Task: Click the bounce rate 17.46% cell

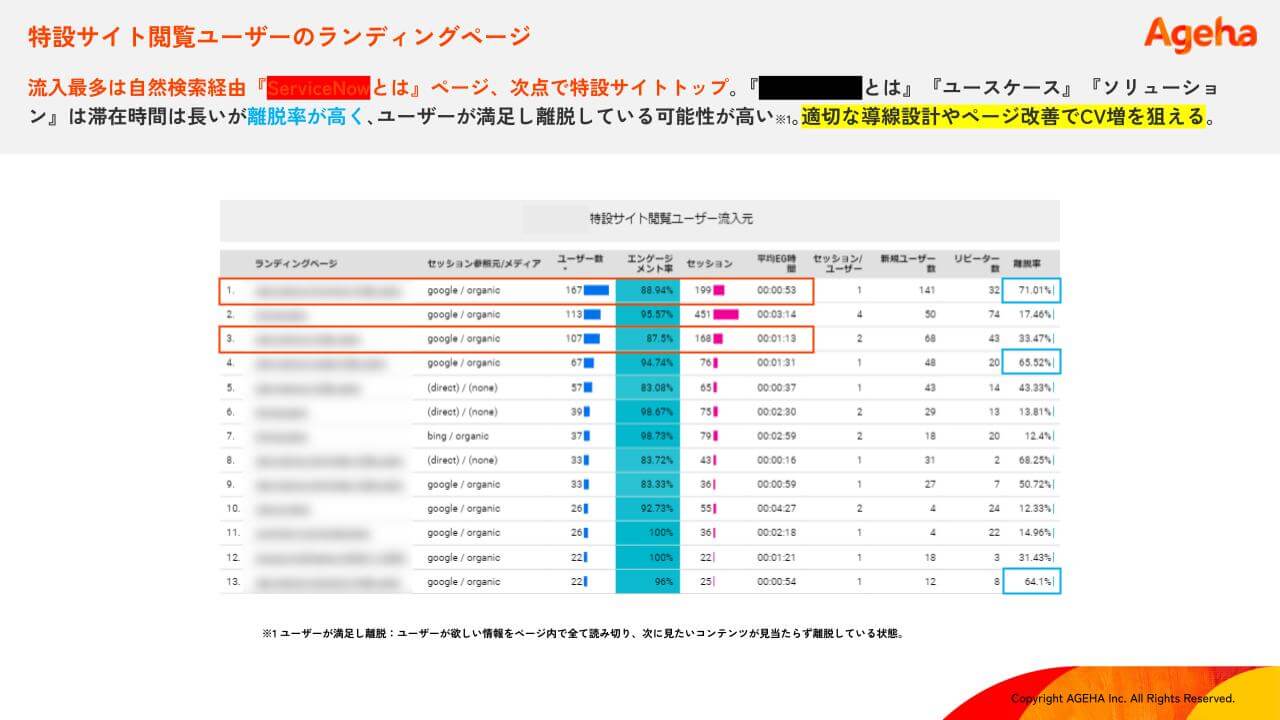Action: 1035,314
